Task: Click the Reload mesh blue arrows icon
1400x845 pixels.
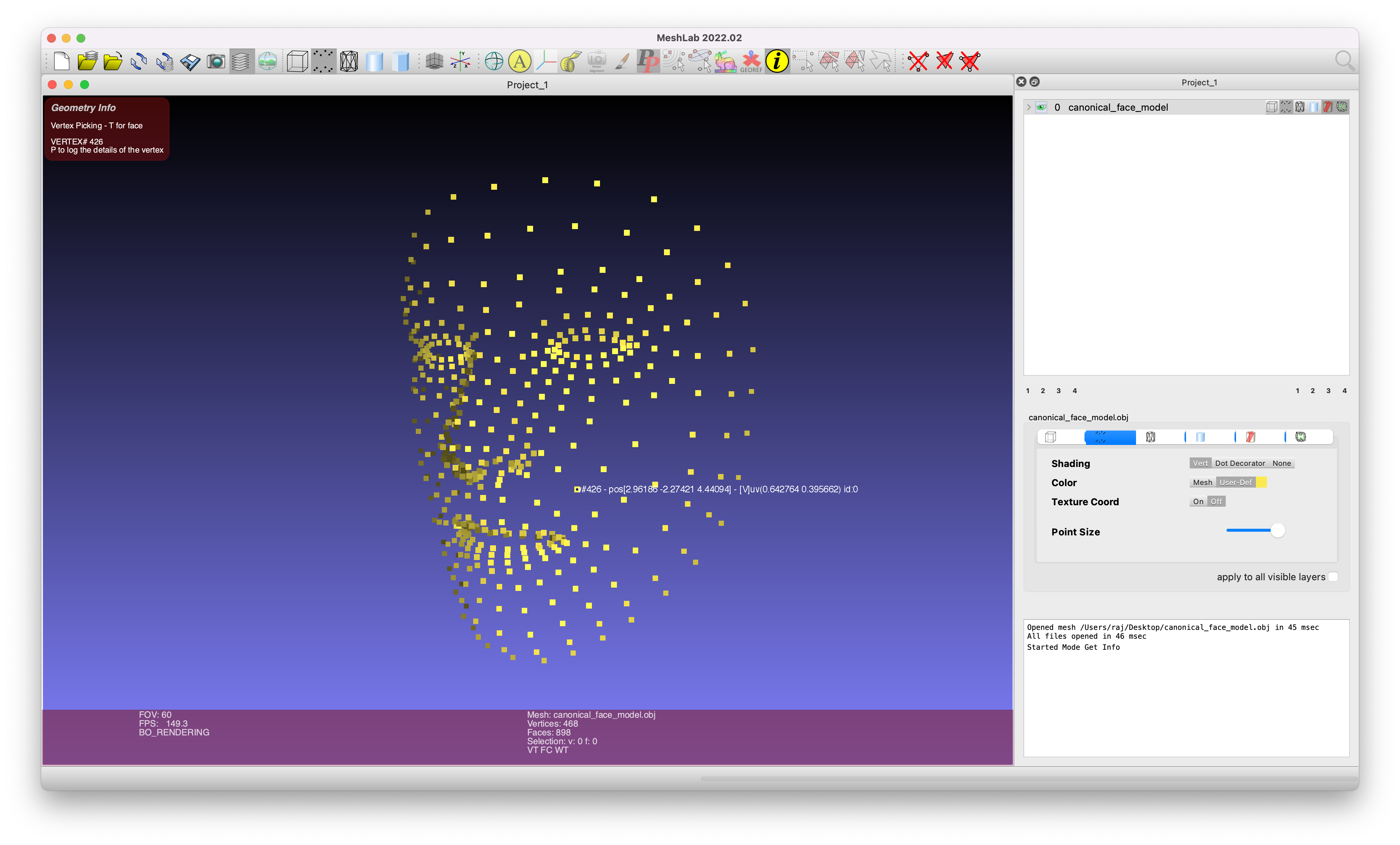Action: tap(139, 61)
